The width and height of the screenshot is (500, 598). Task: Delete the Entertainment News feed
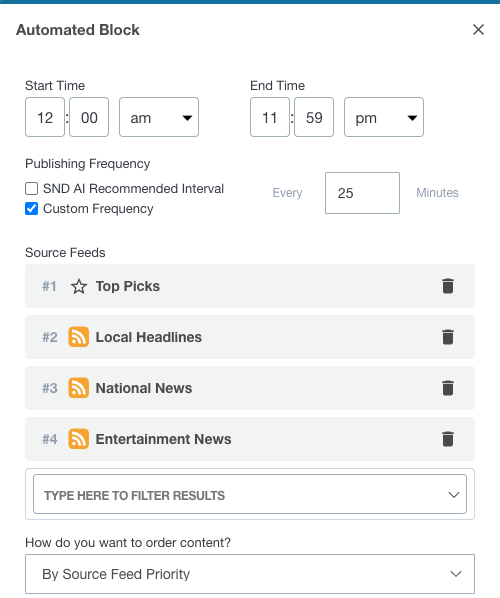[448, 439]
